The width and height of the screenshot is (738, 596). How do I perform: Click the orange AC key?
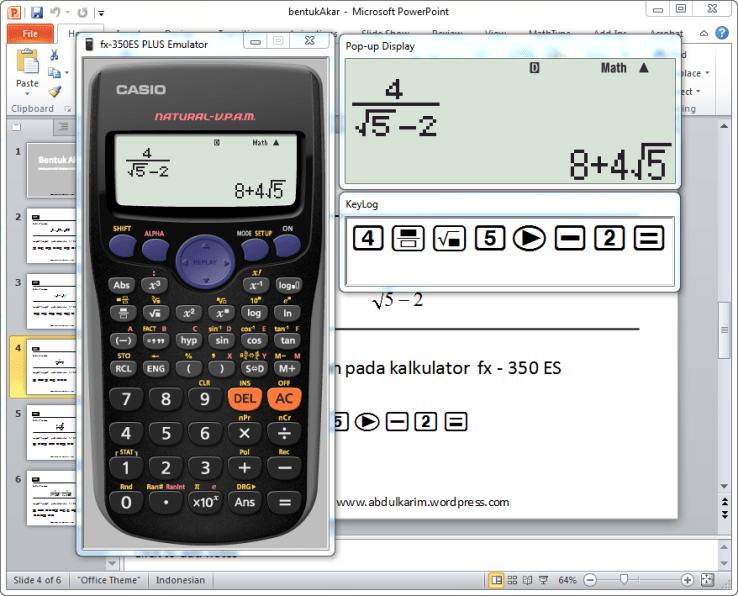[x=284, y=399]
